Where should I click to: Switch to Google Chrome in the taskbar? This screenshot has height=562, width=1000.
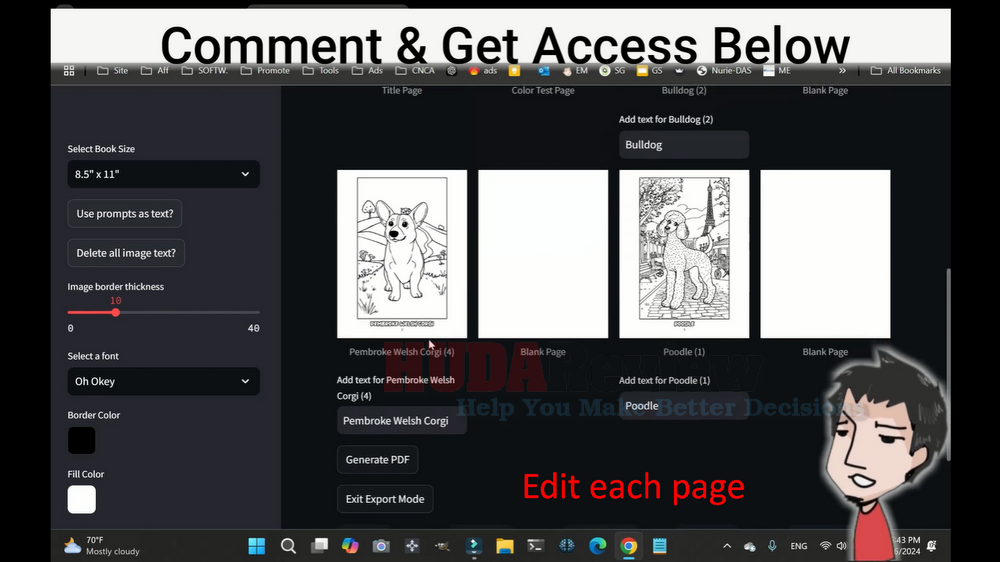tap(628, 546)
